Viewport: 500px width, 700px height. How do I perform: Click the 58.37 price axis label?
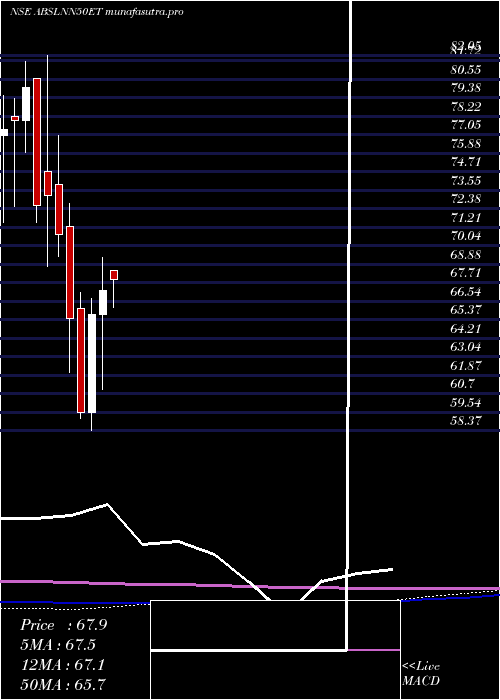click(466, 421)
